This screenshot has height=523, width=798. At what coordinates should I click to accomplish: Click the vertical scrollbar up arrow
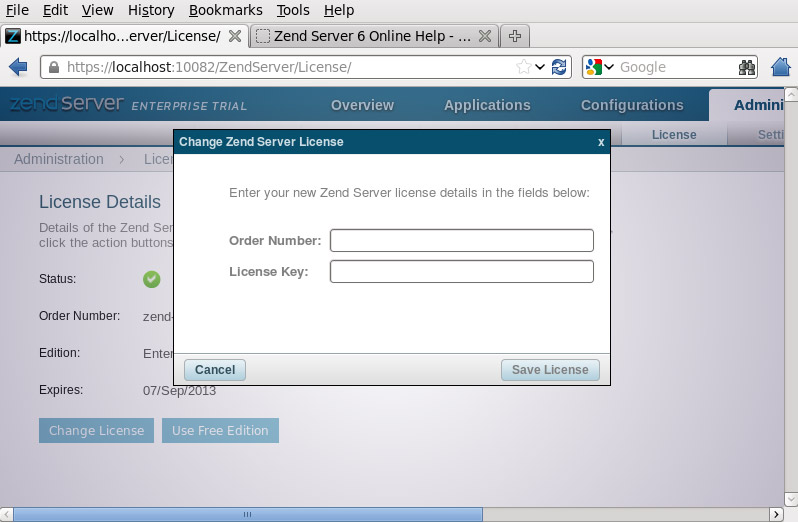(791, 94)
